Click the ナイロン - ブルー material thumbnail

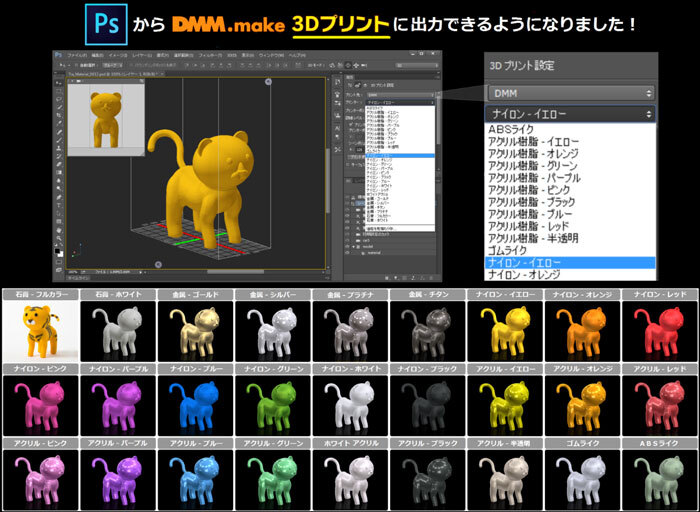tap(195, 405)
